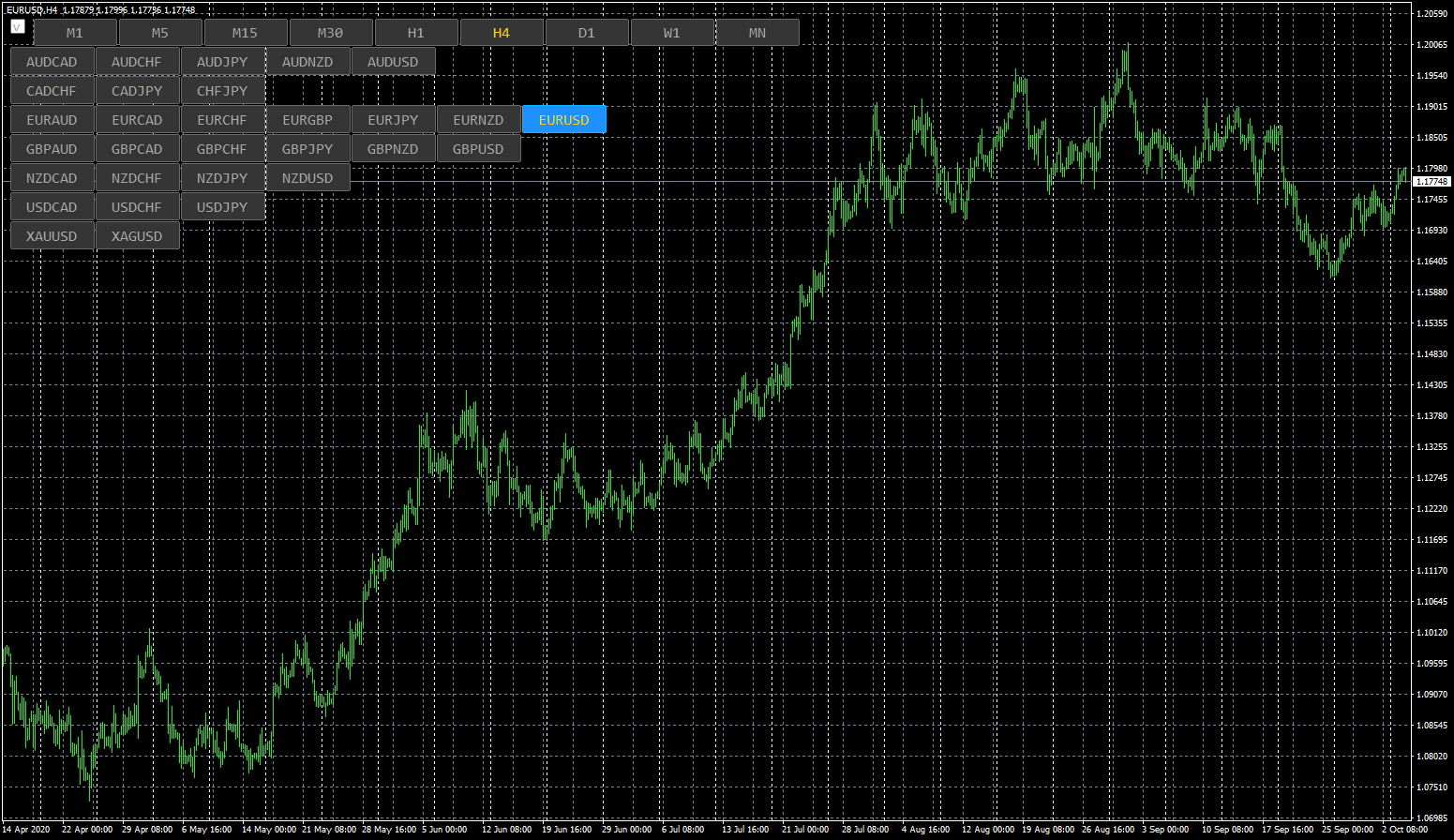
Task: Select the EURAUD pair
Action: pyautogui.click(x=52, y=120)
